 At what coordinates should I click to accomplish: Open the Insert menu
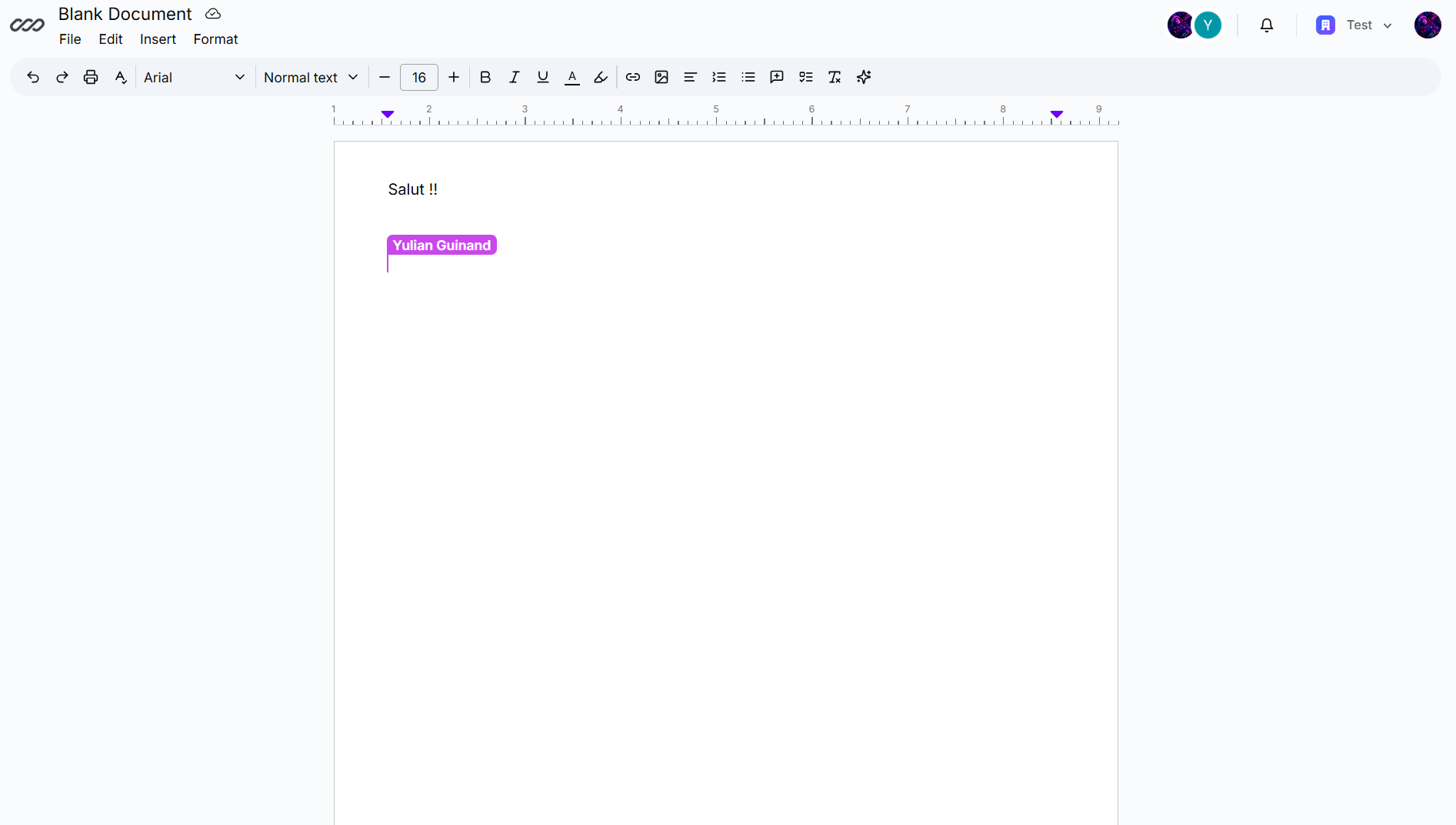tap(158, 39)
